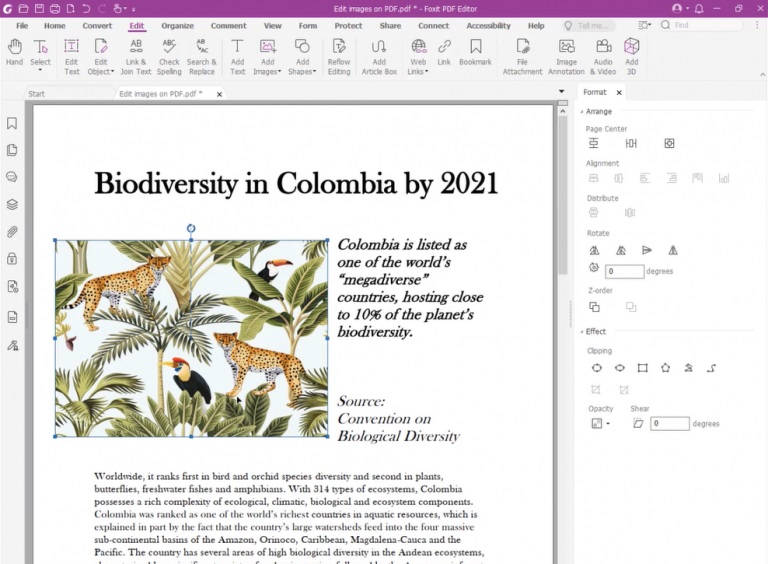Screen dimensions: 768x564
Task: Select the Hand tool
Action: pyautogui.click(x=14, y=52)
